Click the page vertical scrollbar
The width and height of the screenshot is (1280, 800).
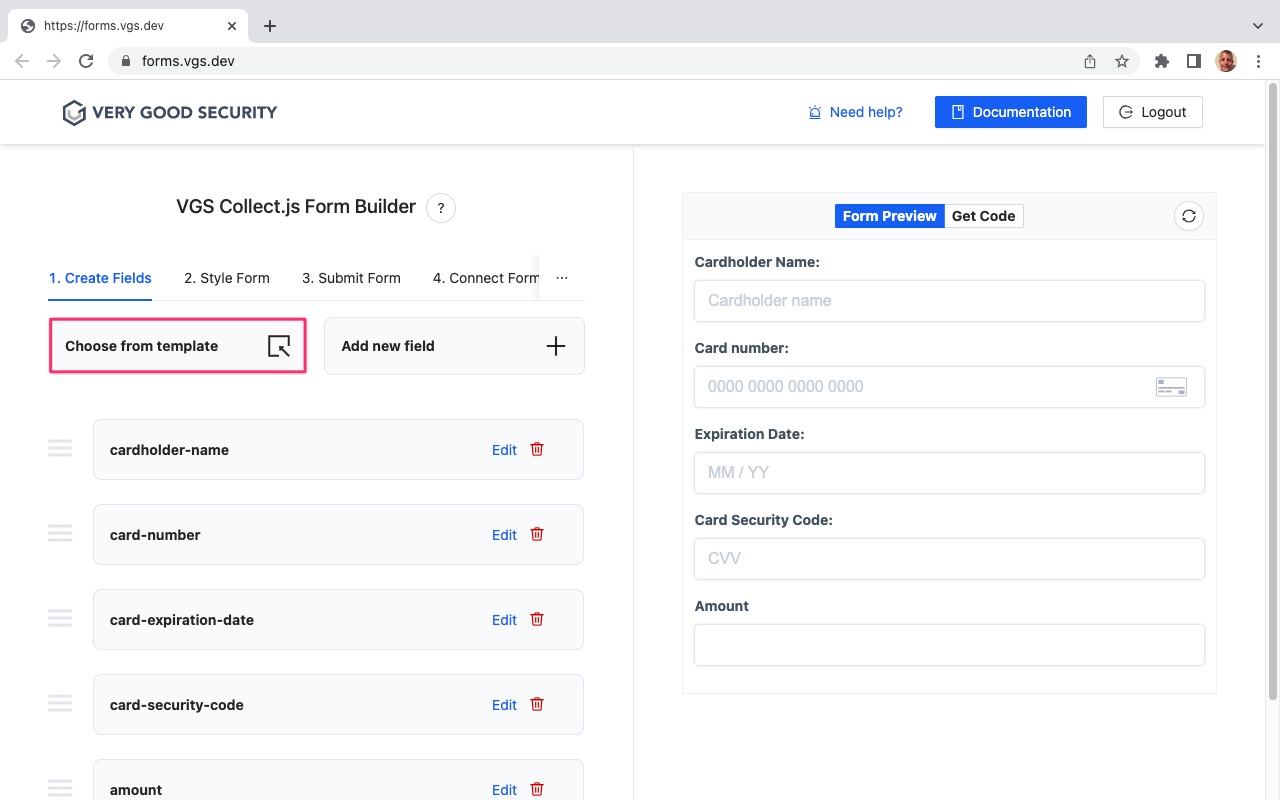[x=1272, y=390]
